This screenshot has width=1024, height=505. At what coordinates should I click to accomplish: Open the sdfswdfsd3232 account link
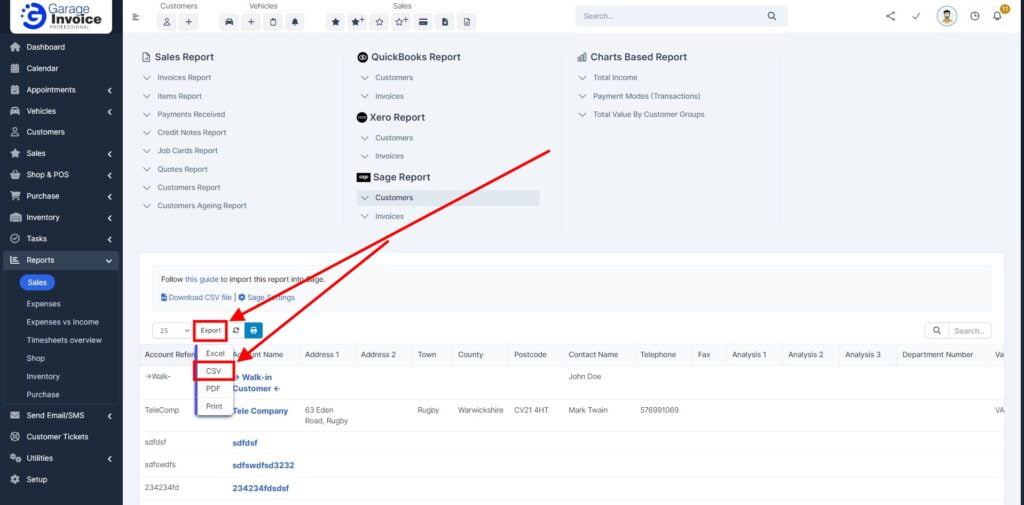[x=263, y=465]
